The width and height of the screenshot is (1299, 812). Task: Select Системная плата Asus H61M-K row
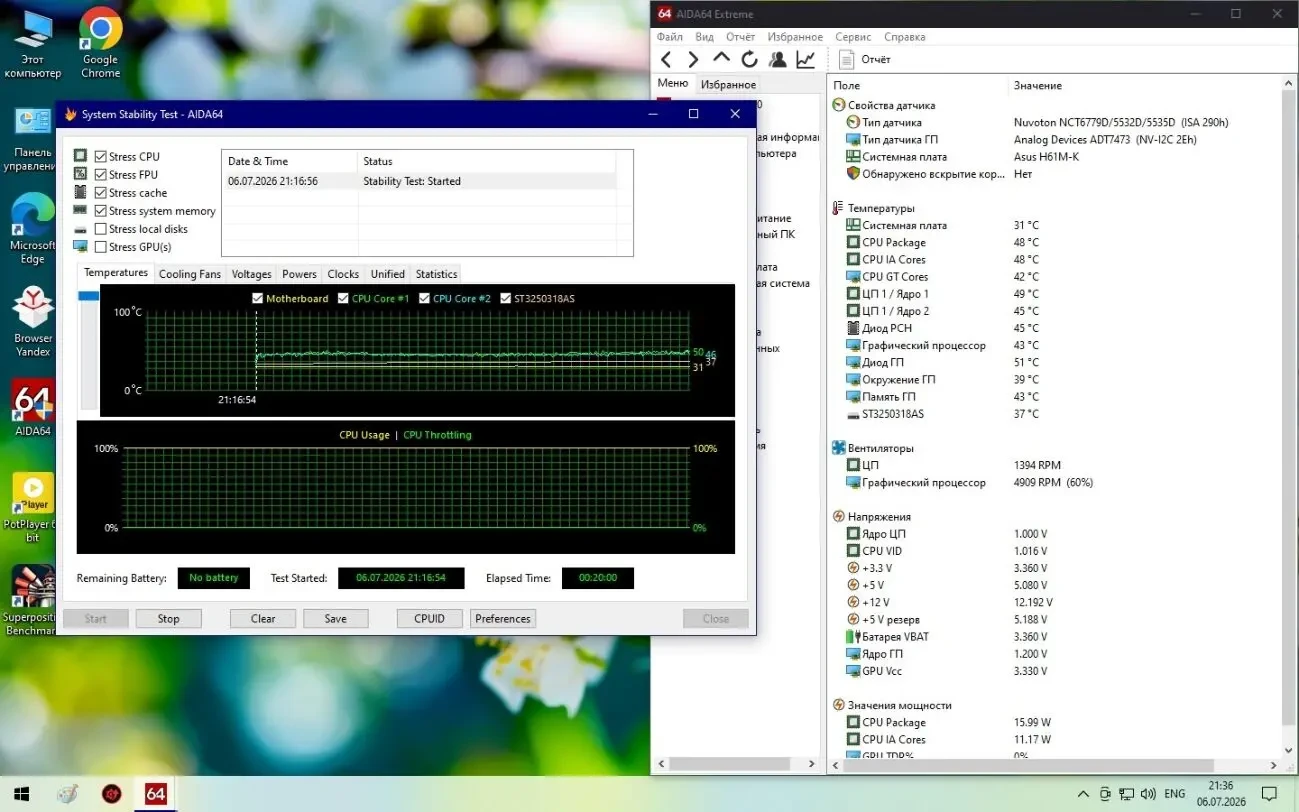click(x=1054, y=157)
